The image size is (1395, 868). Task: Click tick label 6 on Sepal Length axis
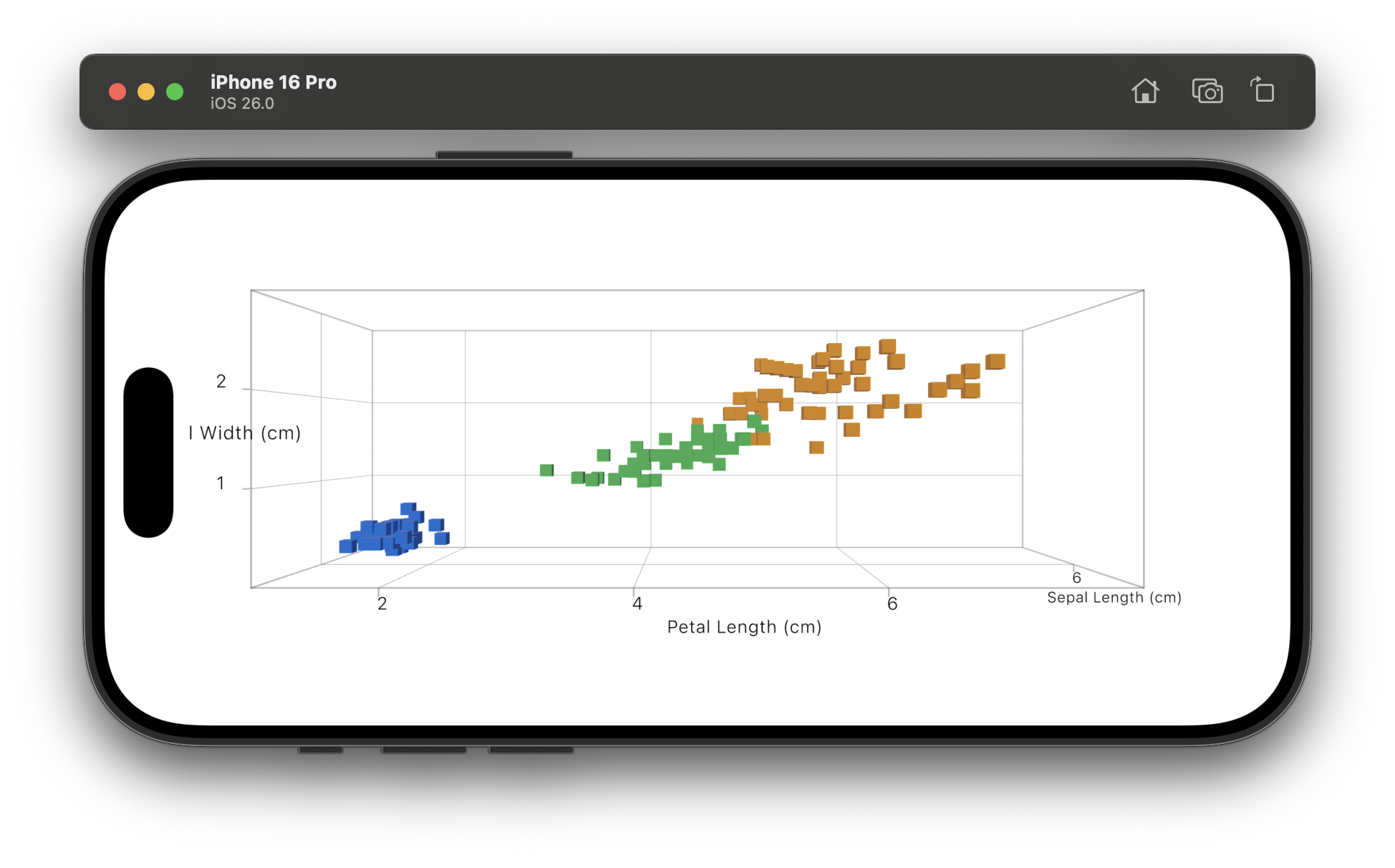(1076, 577)
